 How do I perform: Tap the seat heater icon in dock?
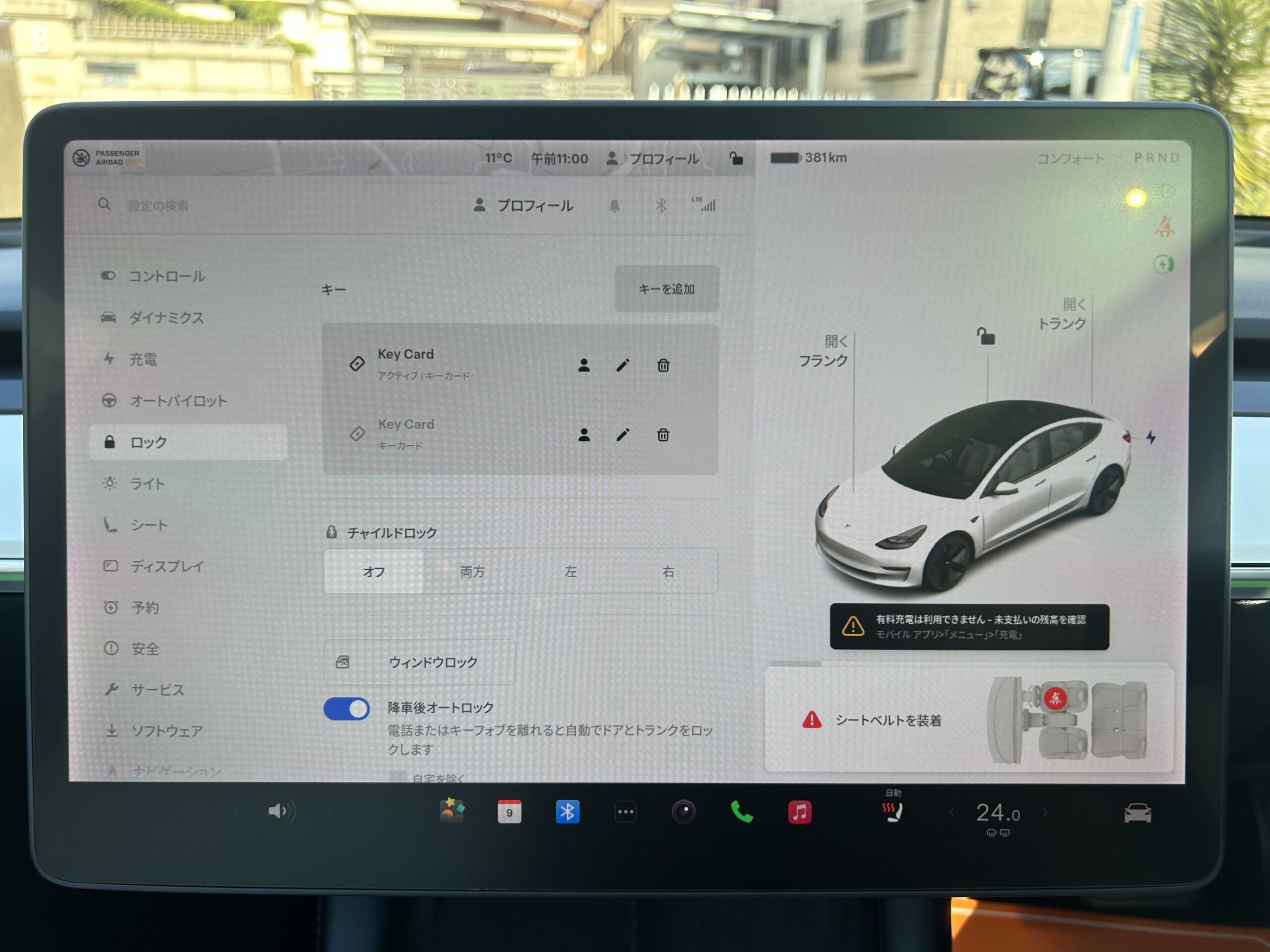(892, 812)
